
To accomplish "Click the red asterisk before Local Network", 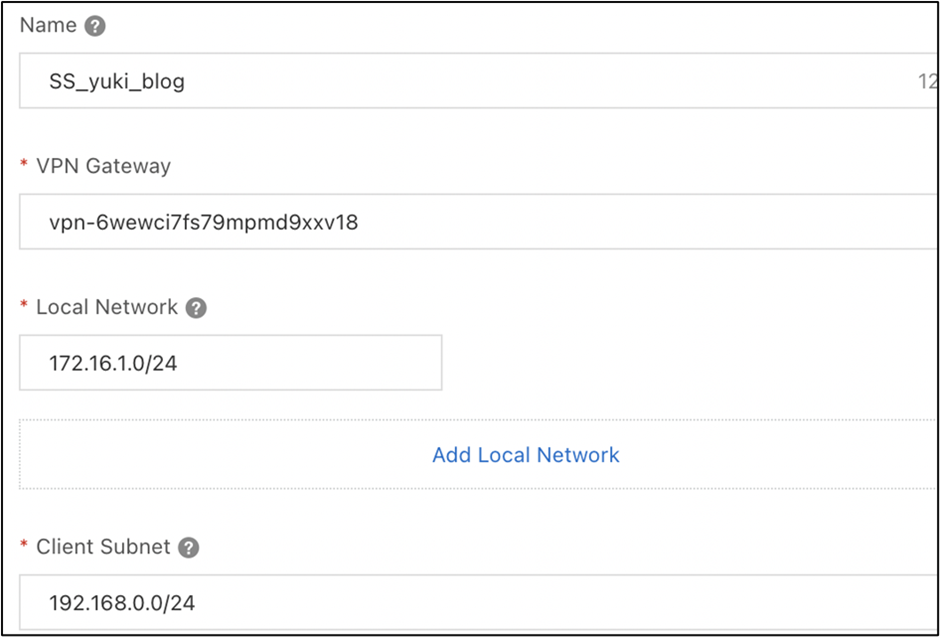I will 24,308.
